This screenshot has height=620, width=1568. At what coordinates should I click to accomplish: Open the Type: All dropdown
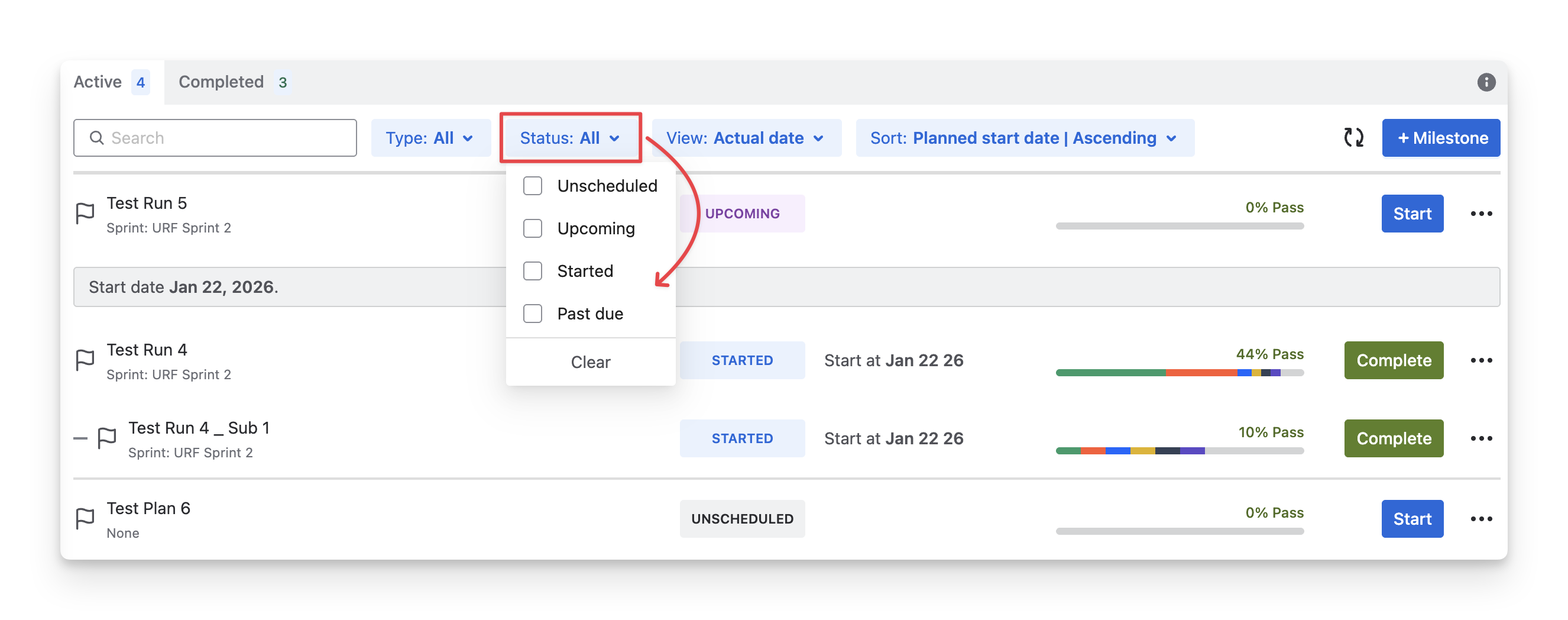[430, 138]
